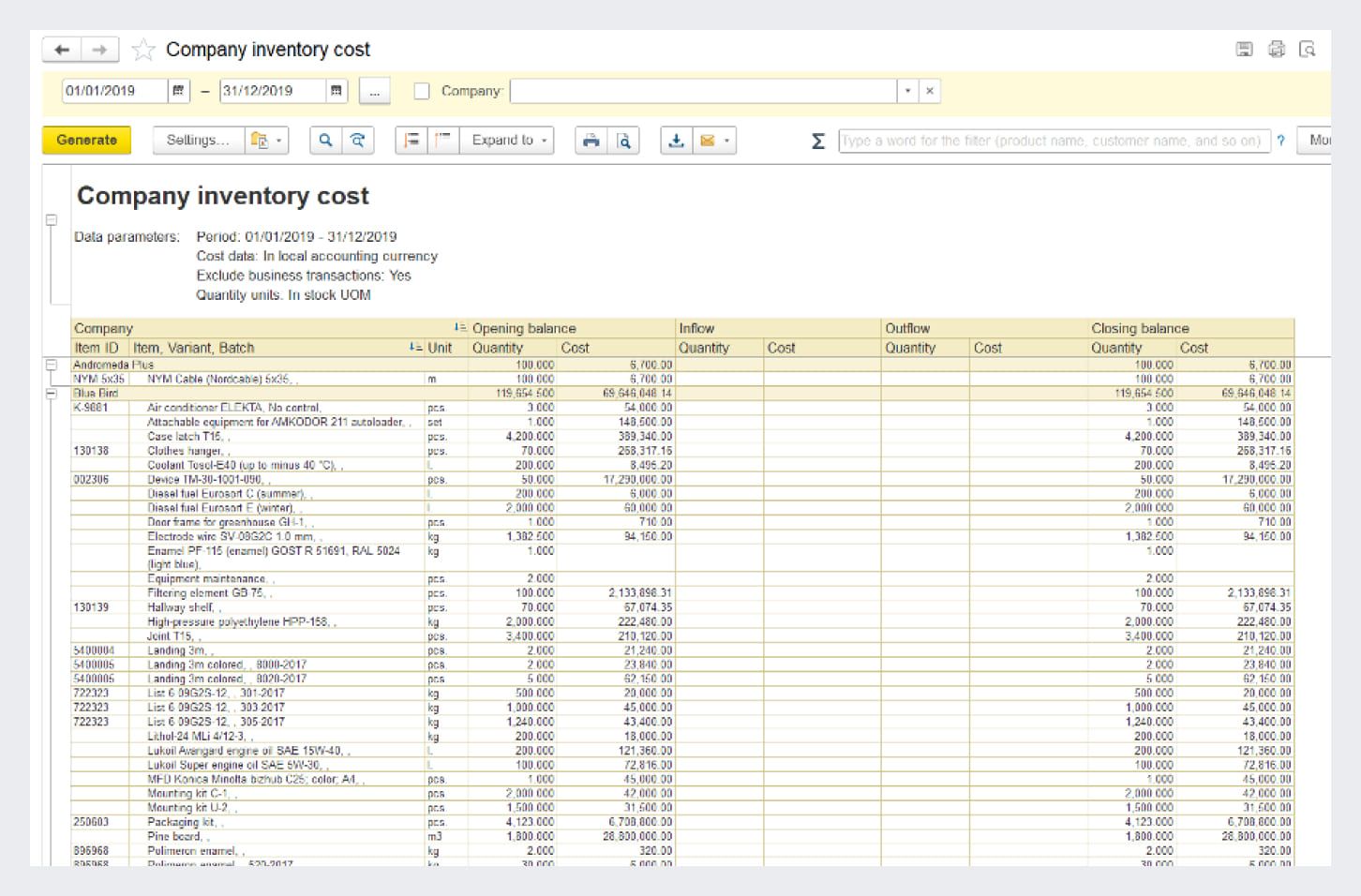This screenshot has height=896, width=1361.
Task: Open print preview from the toolbar
Action: point(623,140)
